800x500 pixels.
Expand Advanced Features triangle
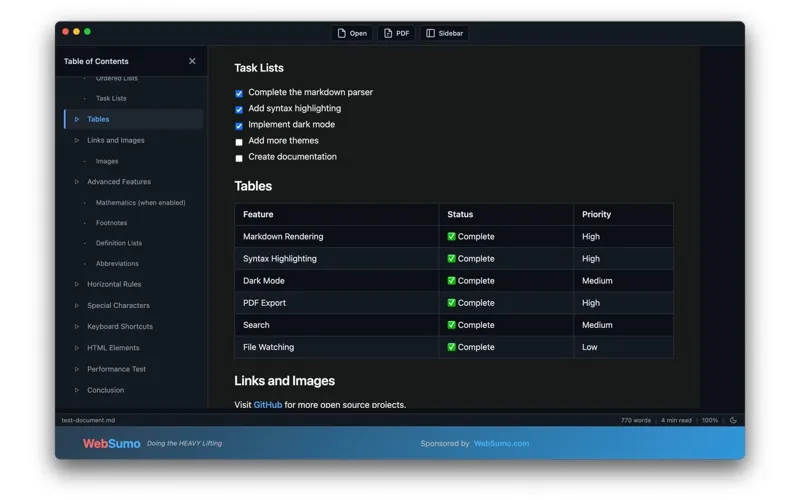point(77,182)
